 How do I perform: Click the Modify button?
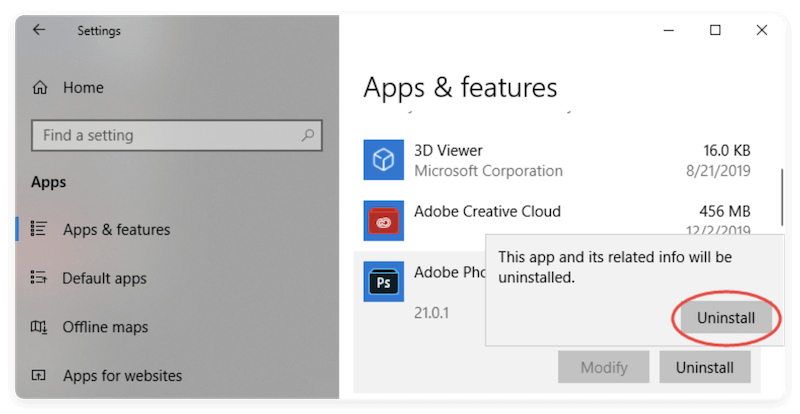[604, 367]
